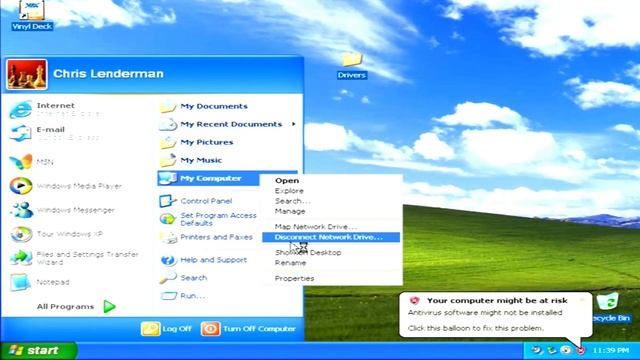Open Help and Support icon
640x360 pixels.
tap(168, 260)
